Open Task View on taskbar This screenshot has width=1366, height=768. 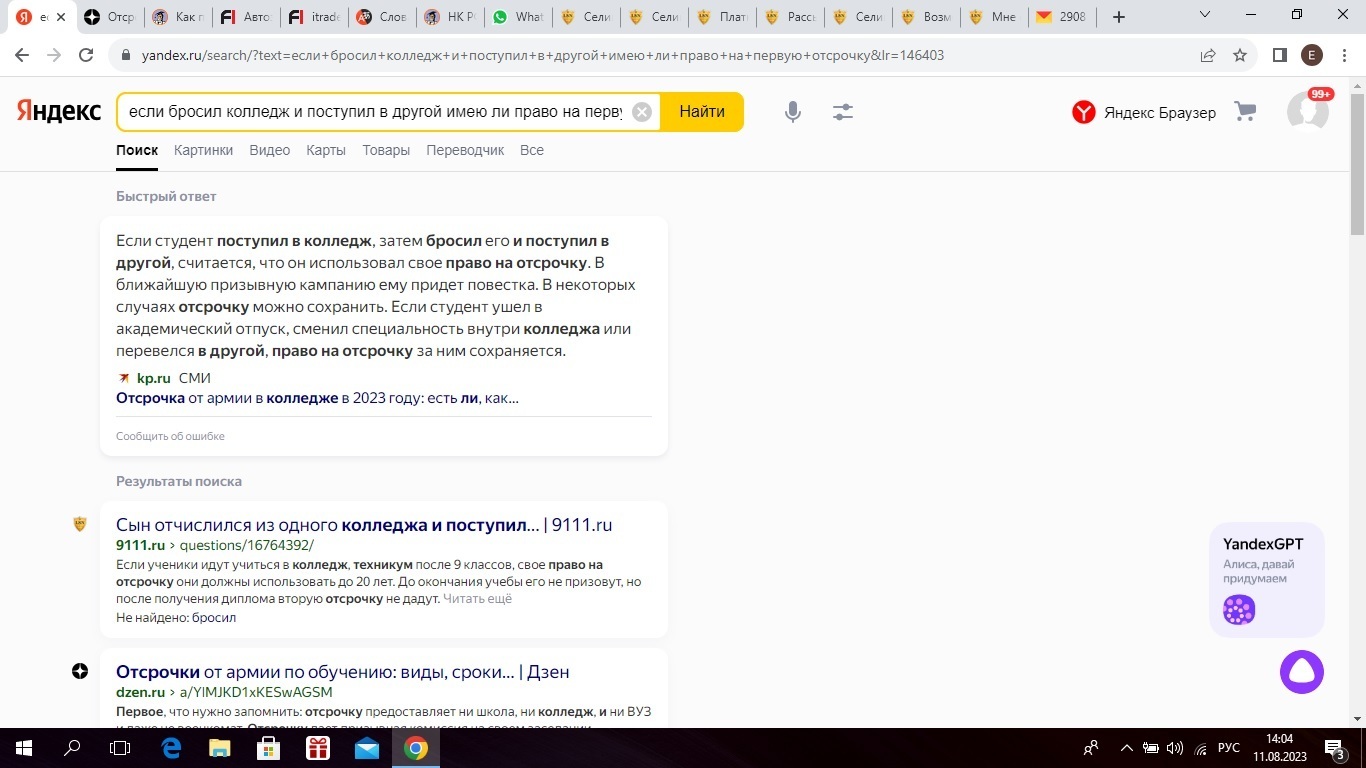120,748
